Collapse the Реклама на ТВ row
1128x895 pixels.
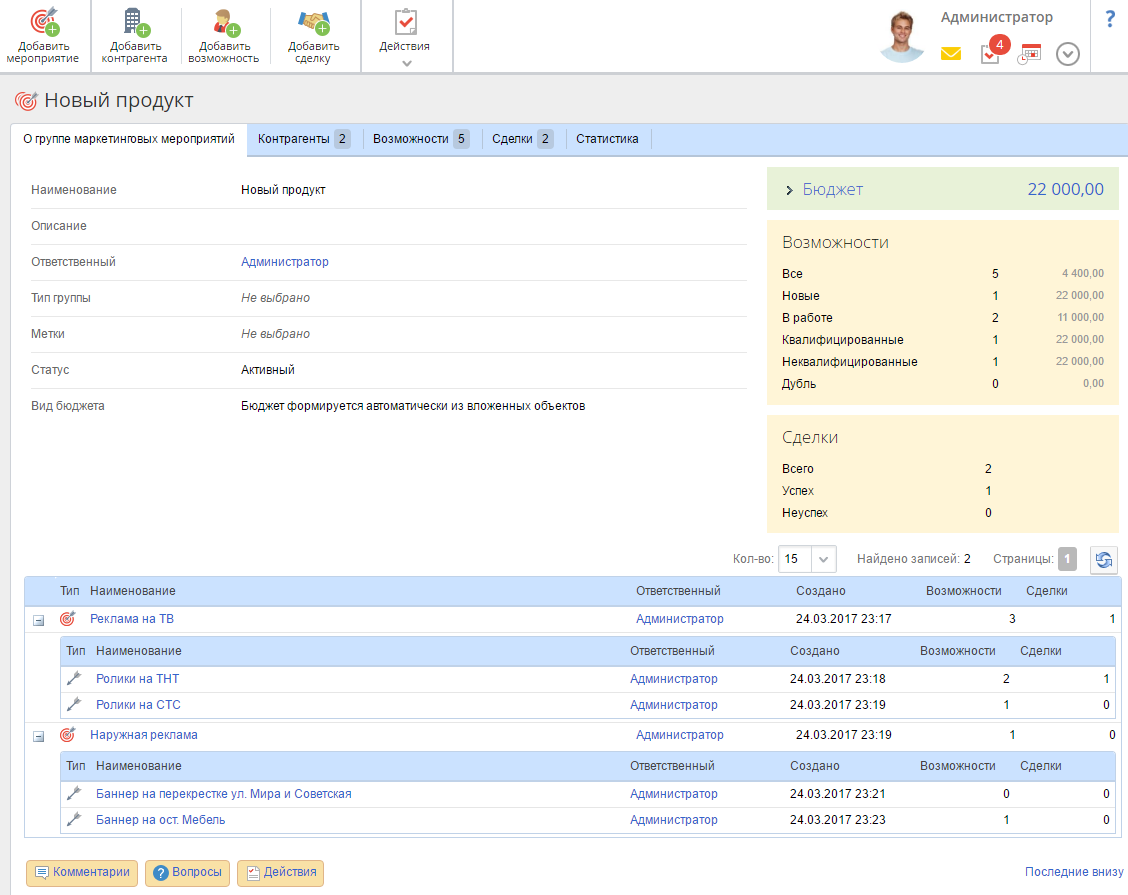pyautogui.click(x=39, y=620)
